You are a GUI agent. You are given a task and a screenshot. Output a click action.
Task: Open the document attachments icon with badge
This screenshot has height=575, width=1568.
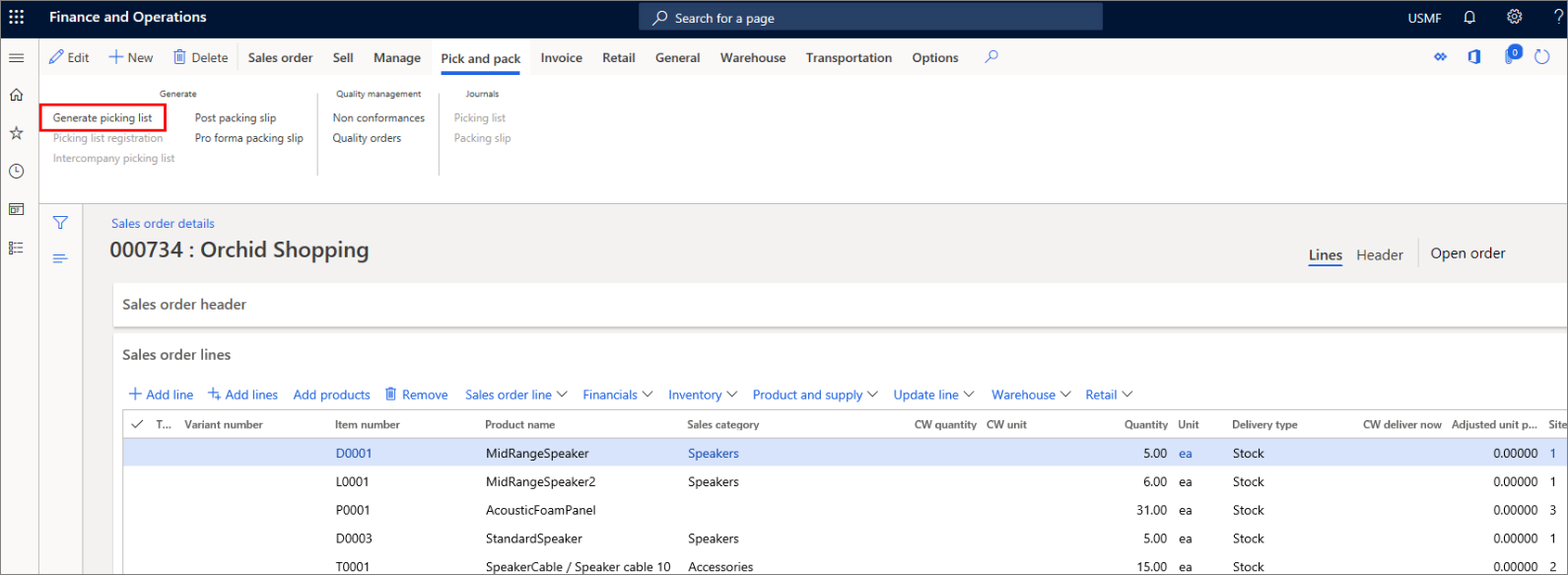(x=1512, y=55)
